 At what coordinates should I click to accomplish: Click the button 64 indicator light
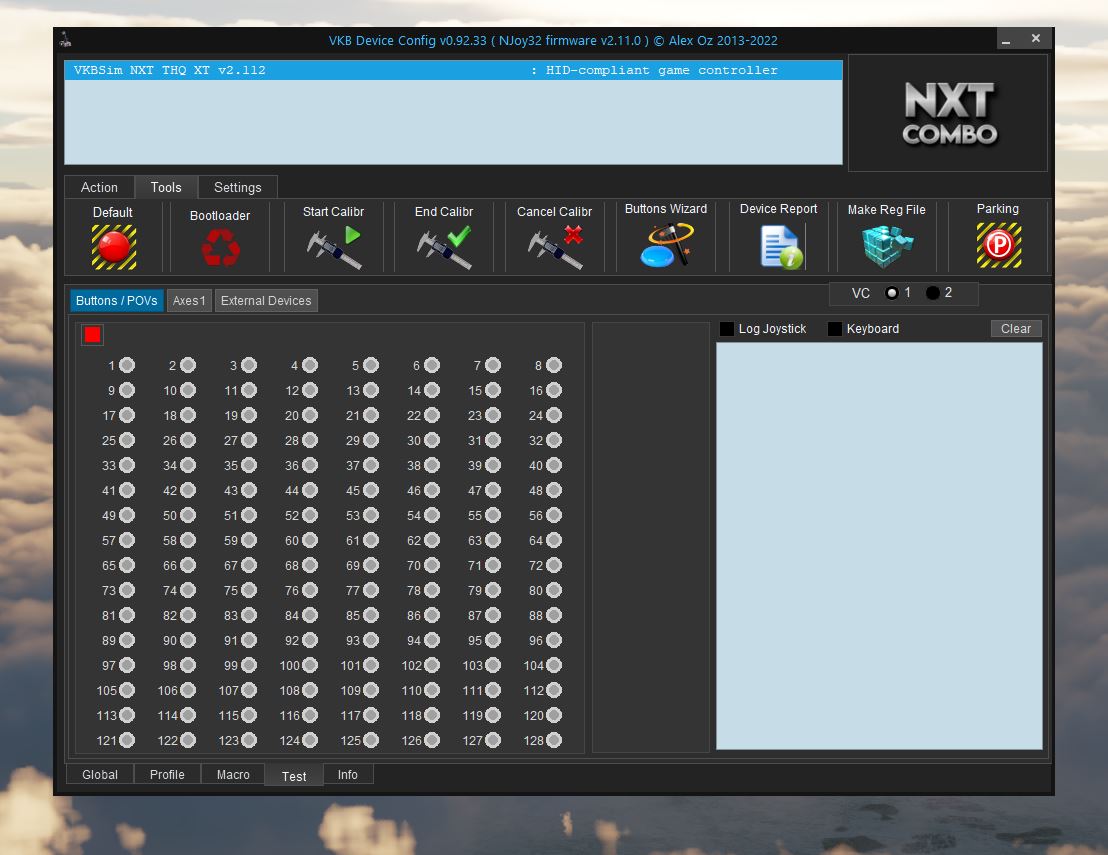click(x=554, y=541)
